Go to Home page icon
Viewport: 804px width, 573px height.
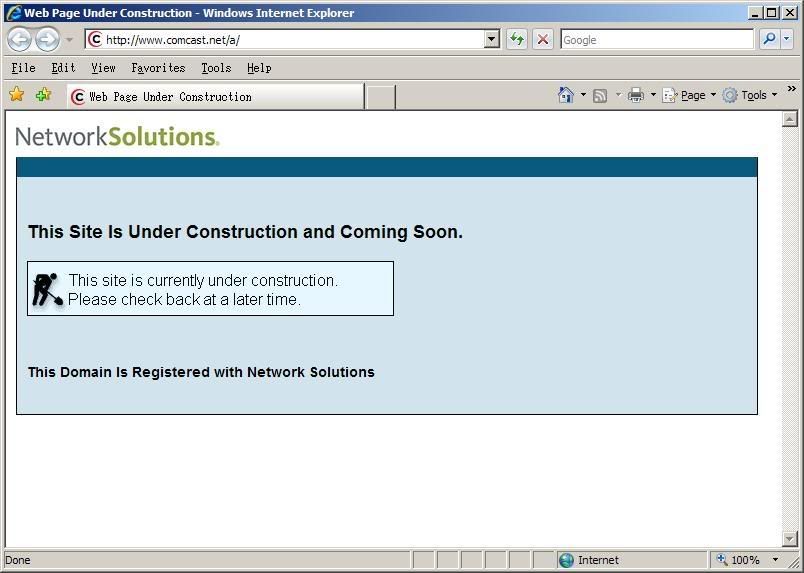point(566,95)
